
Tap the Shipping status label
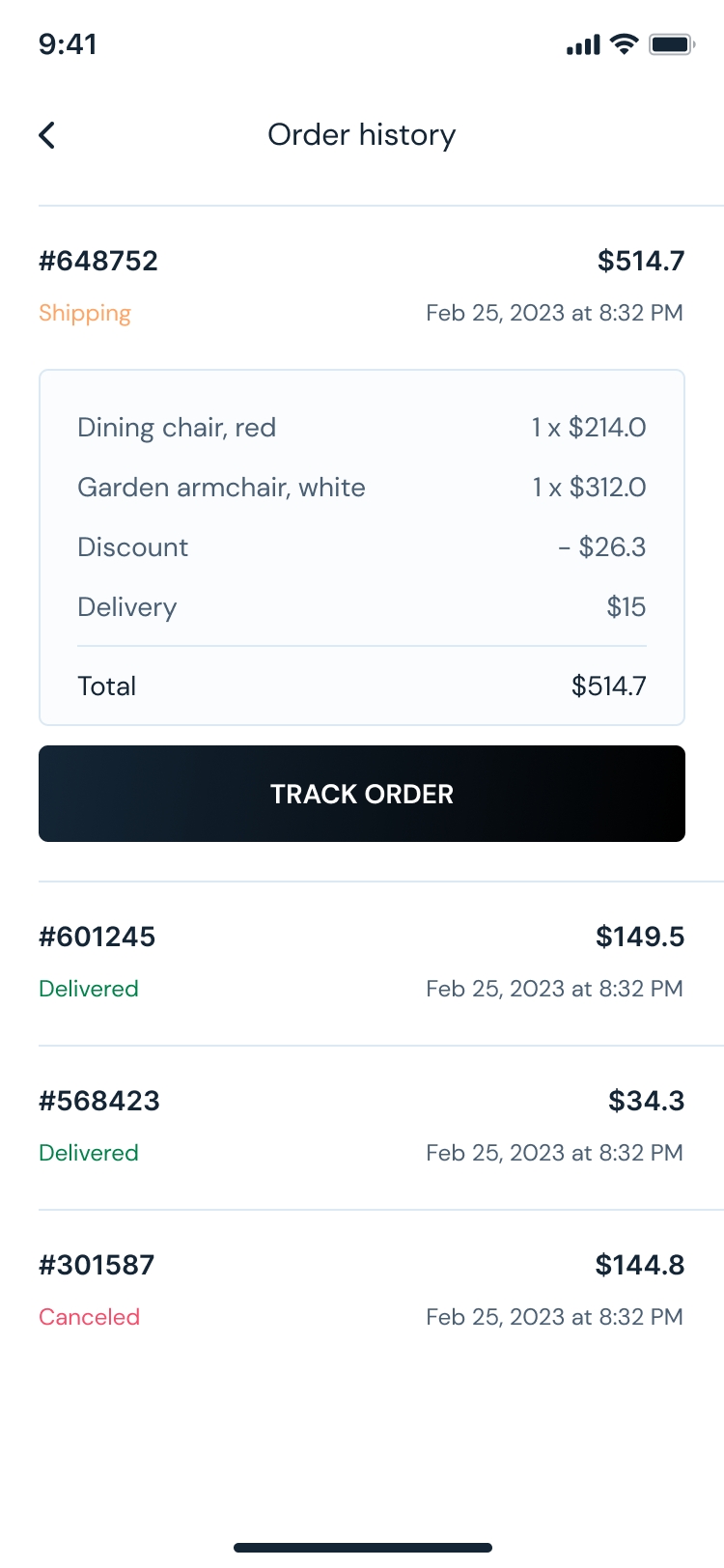point(85,313)
